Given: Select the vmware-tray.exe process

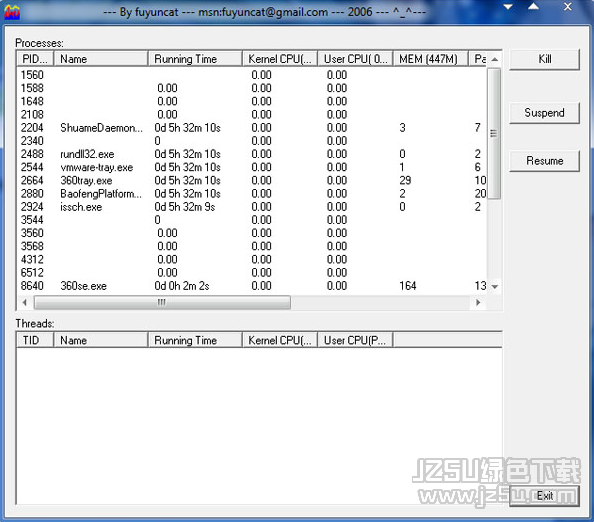Looking at the screenshot, I should click(x=252, y=167).
